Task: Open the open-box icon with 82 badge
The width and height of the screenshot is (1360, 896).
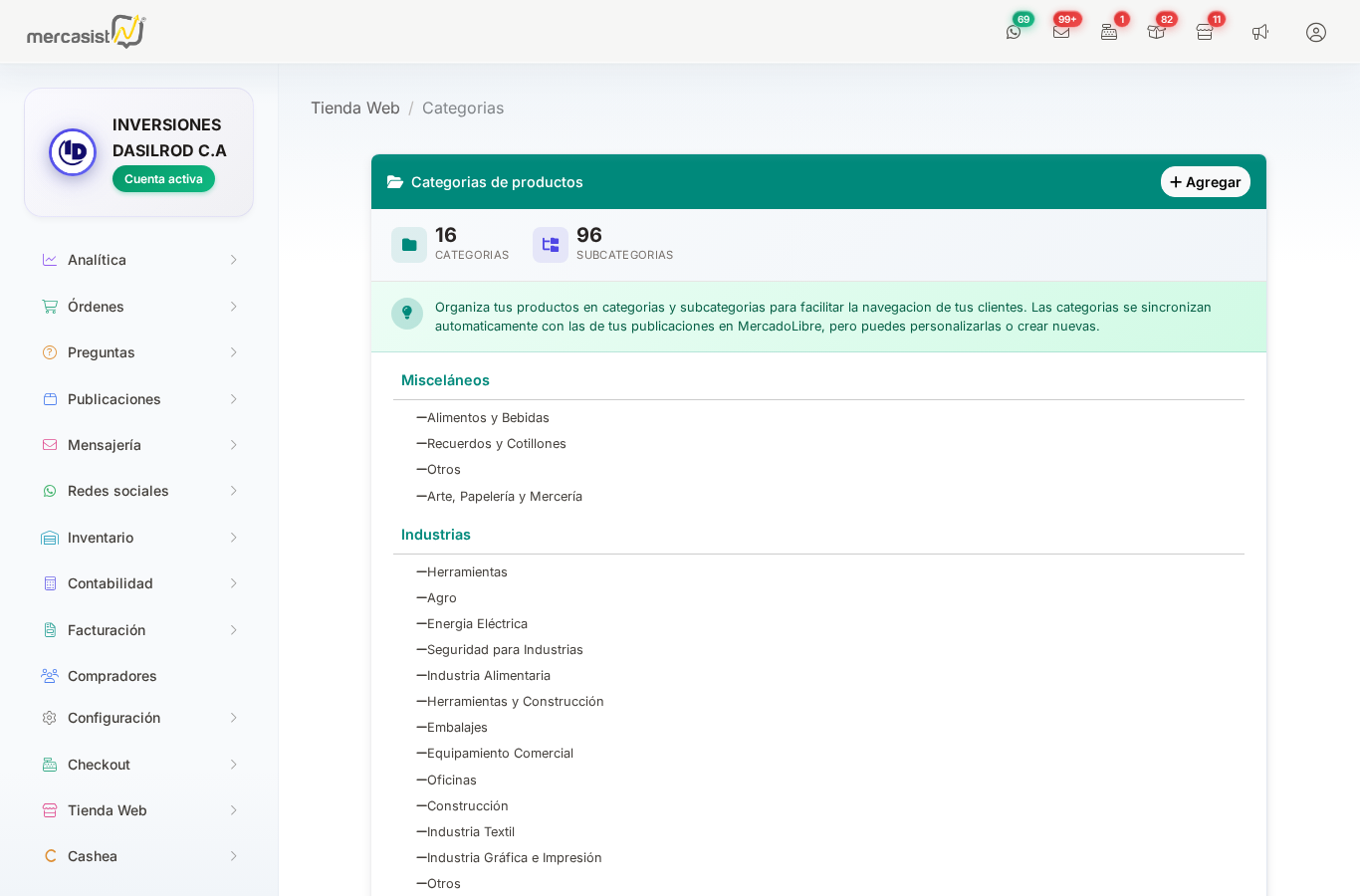Action: [1156, 32]
